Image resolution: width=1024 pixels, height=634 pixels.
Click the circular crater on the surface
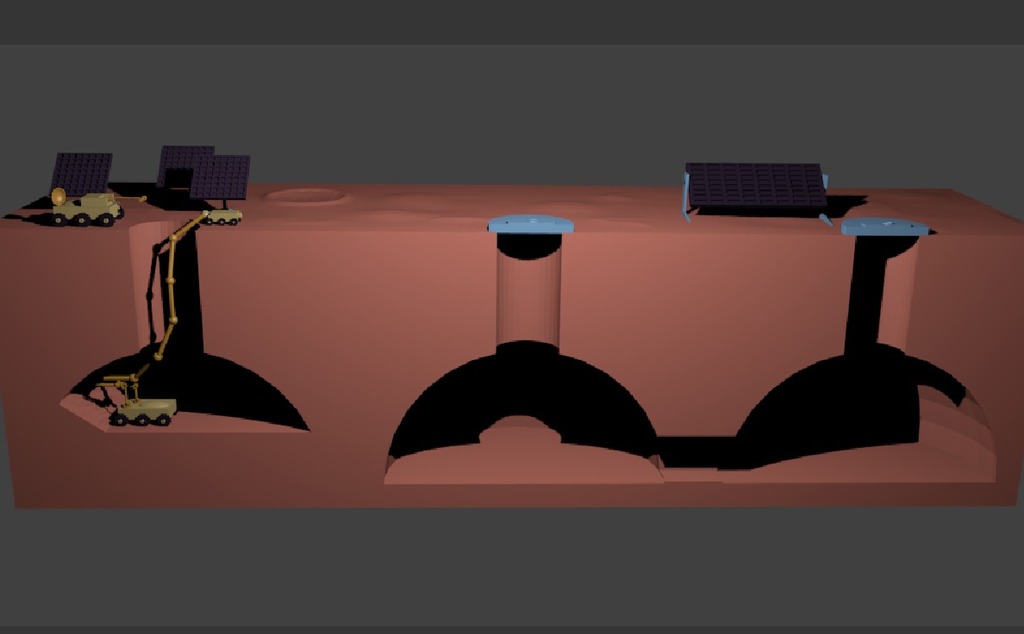click(x=306, y=195)
